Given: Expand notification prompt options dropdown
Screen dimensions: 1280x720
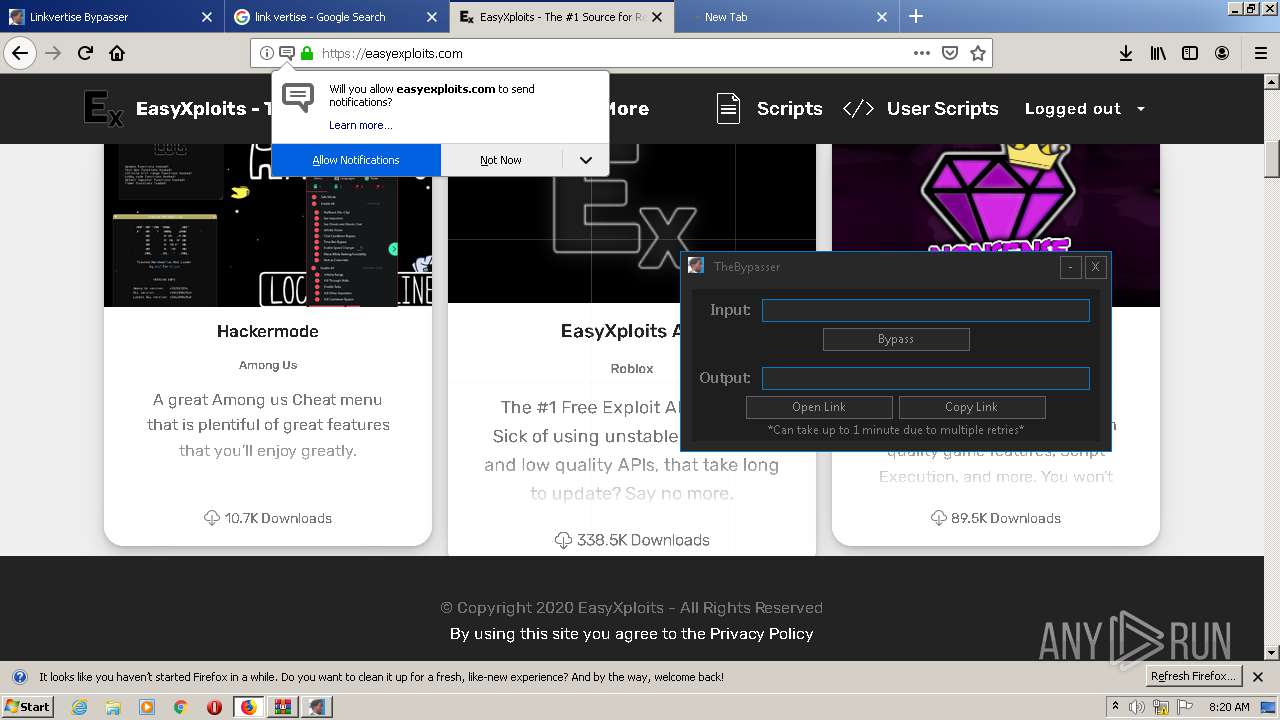Looking at the screenshot, I should pos(586,160).
